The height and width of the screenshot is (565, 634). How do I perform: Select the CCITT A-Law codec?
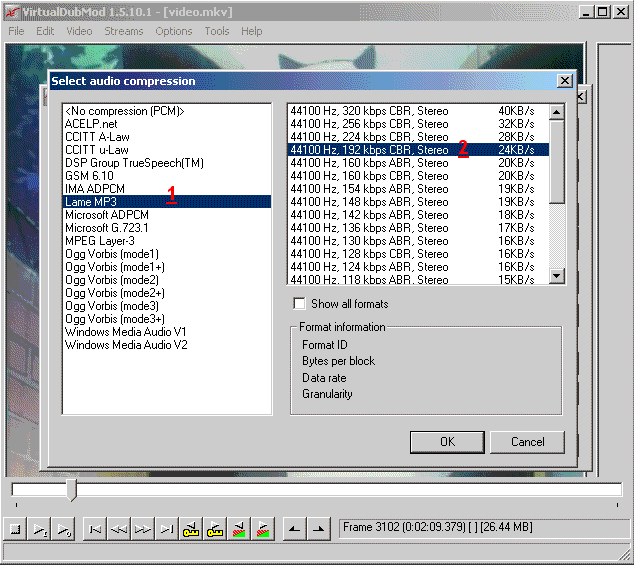[167, 137]
